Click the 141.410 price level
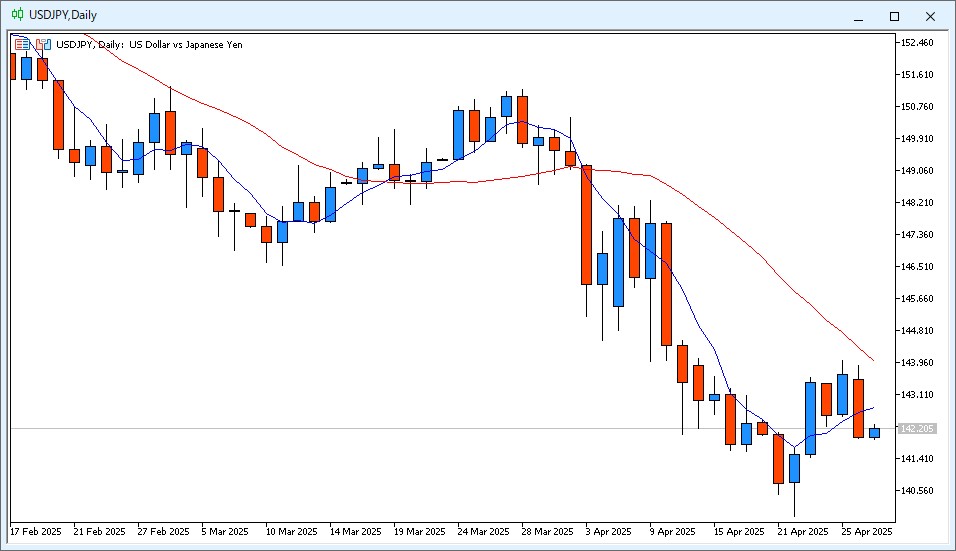The height and width of the screenshot is (551, 956). coord(917,458)
